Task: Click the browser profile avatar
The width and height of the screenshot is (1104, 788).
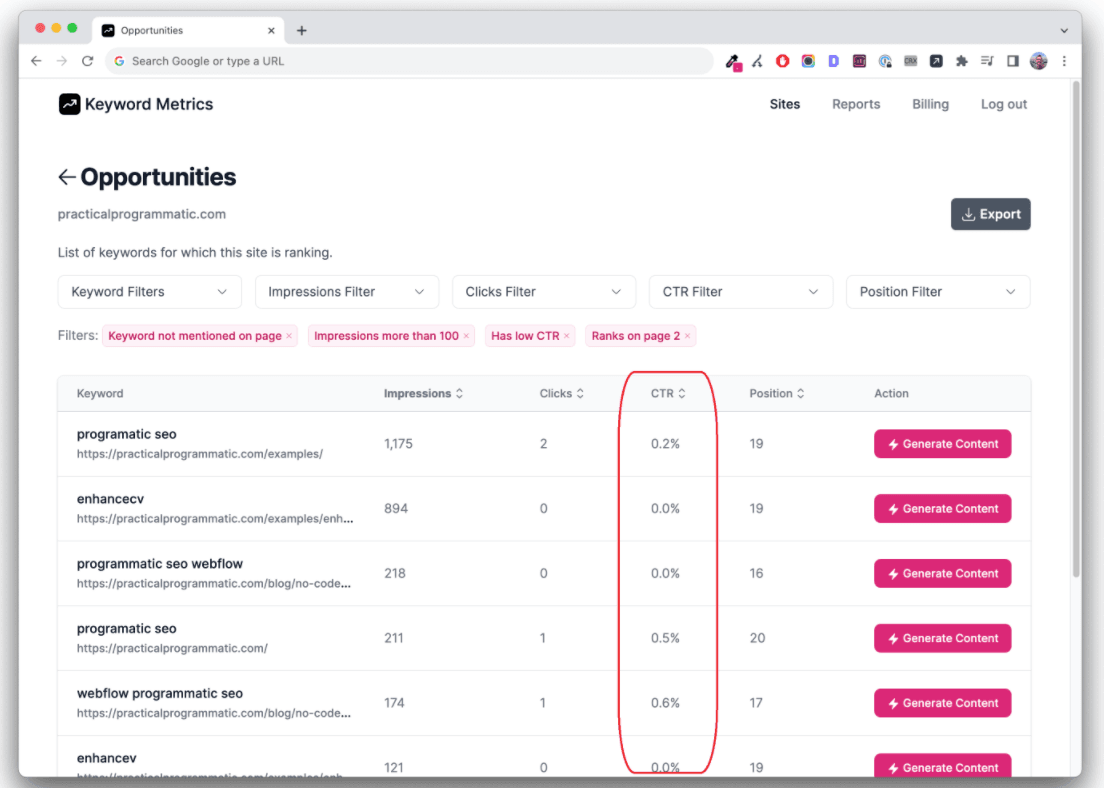Action: click(1038, 61)
